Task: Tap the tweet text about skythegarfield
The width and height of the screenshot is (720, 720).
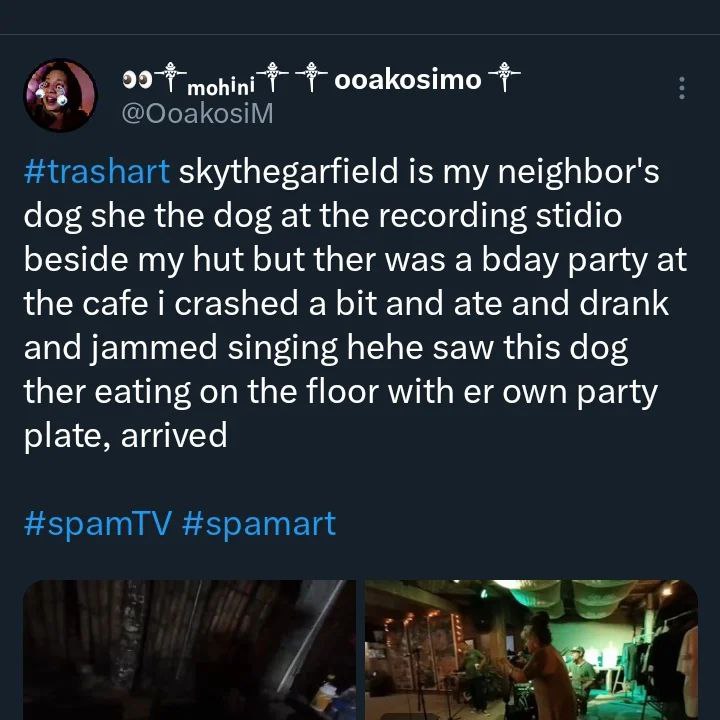Action: 355,303
